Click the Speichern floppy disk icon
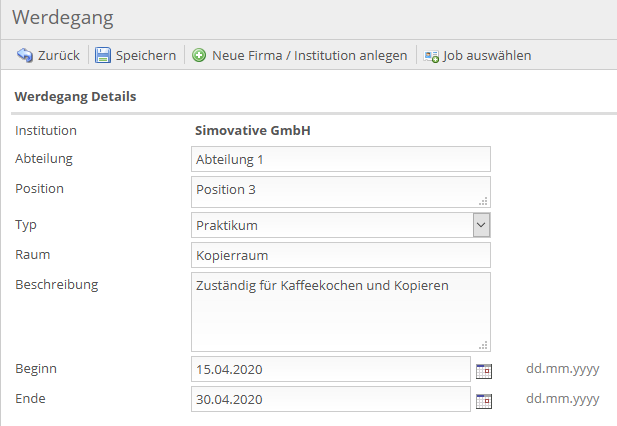 [x=103, y=55]
